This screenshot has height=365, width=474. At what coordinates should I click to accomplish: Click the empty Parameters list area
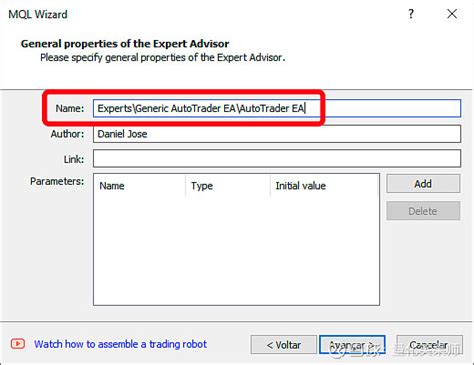[236, 250]
